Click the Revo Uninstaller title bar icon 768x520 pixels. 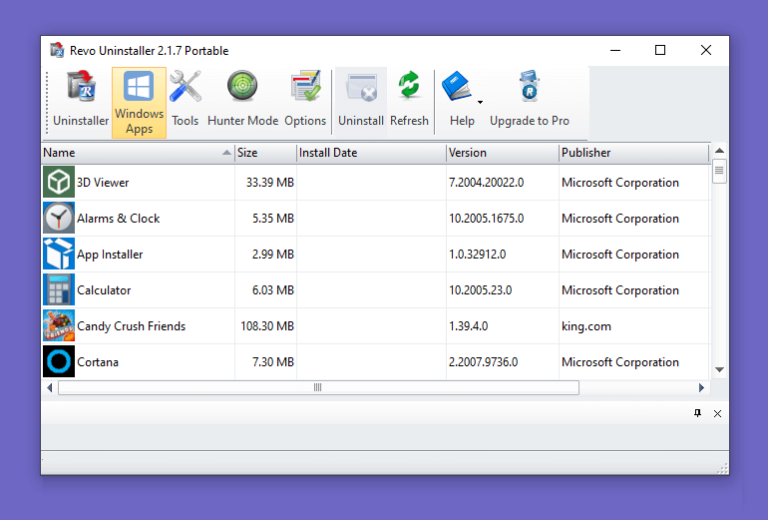pyautogui.click(x=57, y=50)
